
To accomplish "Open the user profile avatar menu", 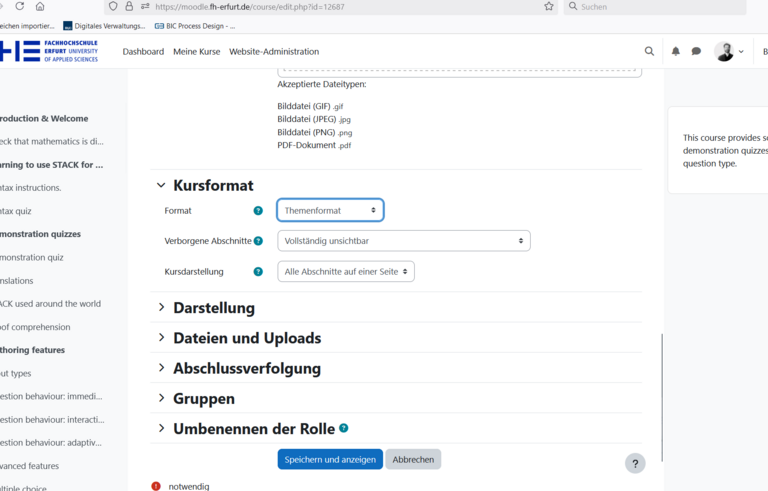I will point(726,52).
